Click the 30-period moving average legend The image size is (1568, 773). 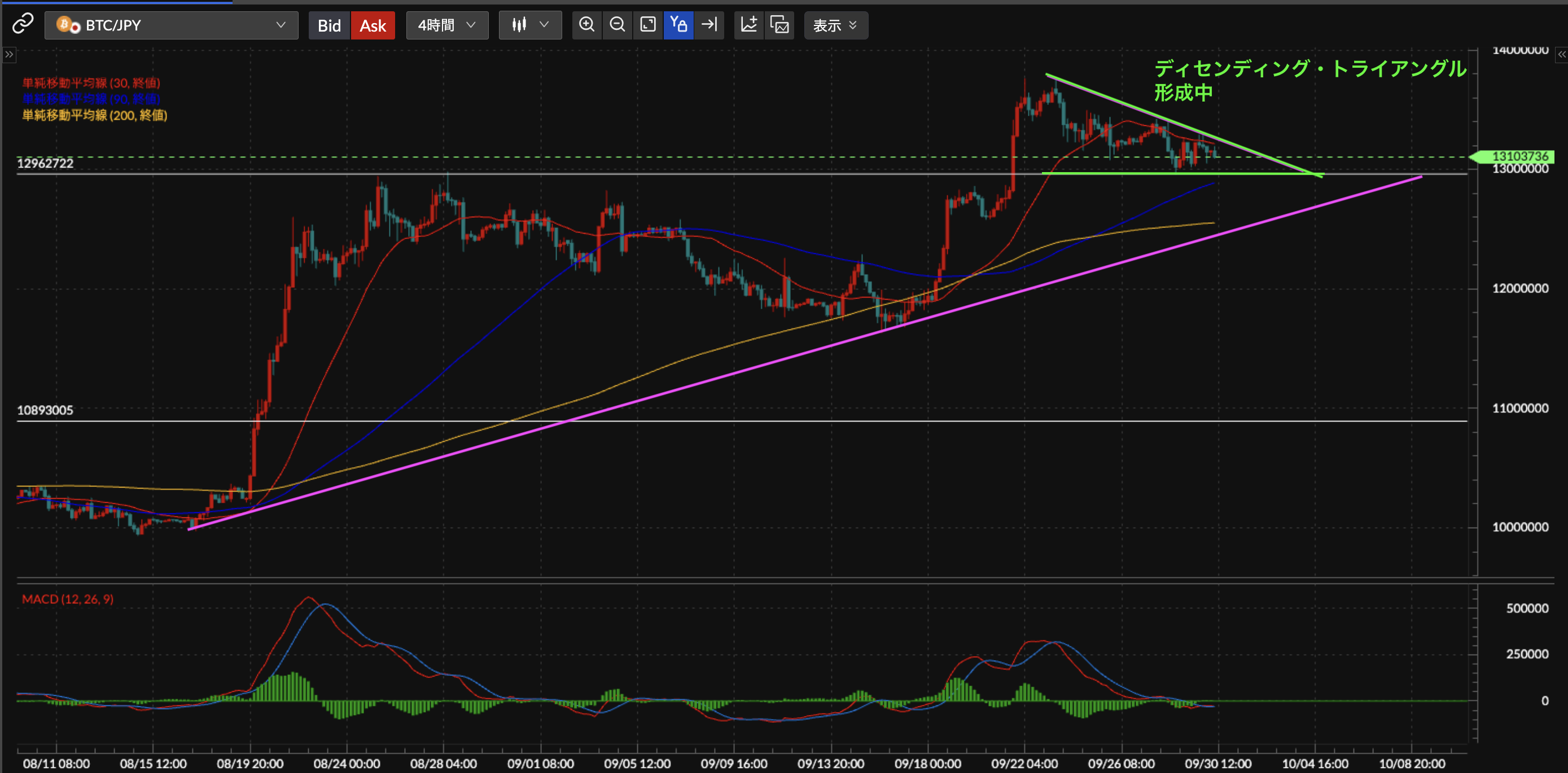91,83
